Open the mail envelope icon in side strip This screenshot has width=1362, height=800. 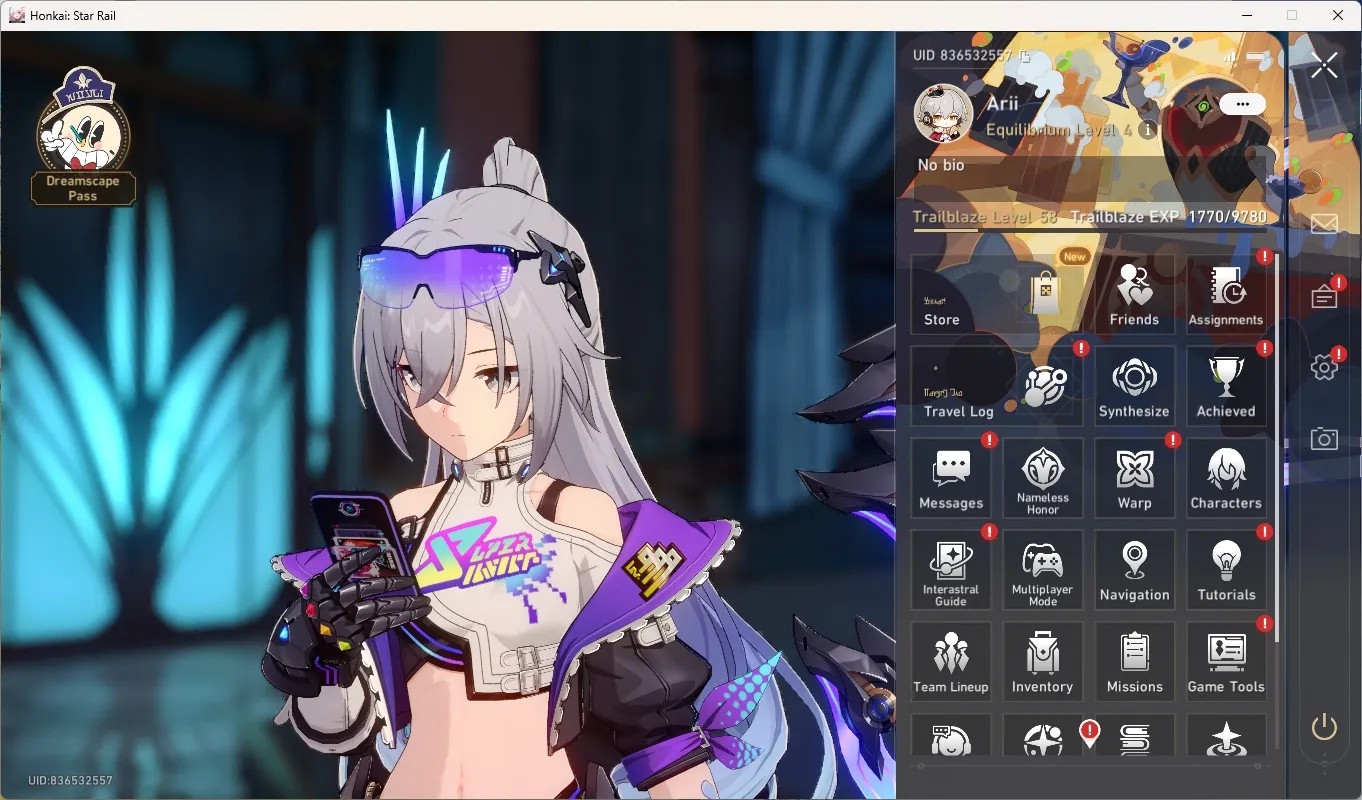[1324, 223]
